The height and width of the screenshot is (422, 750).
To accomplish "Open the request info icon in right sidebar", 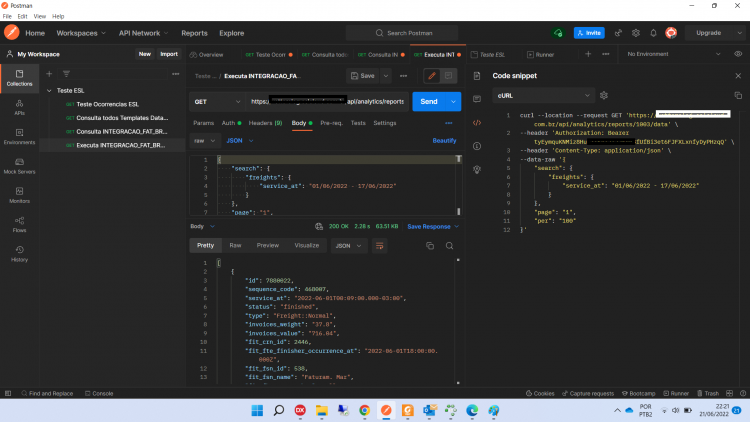I will point(477,146).
